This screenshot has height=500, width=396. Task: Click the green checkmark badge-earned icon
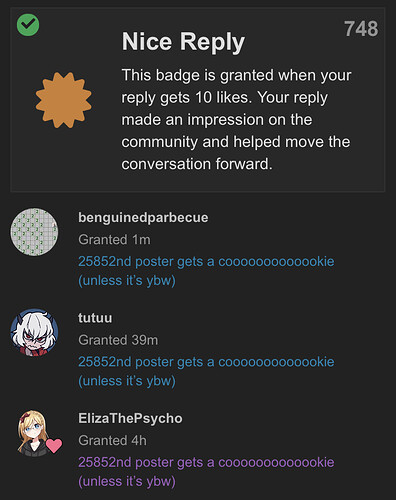(28, 25)
